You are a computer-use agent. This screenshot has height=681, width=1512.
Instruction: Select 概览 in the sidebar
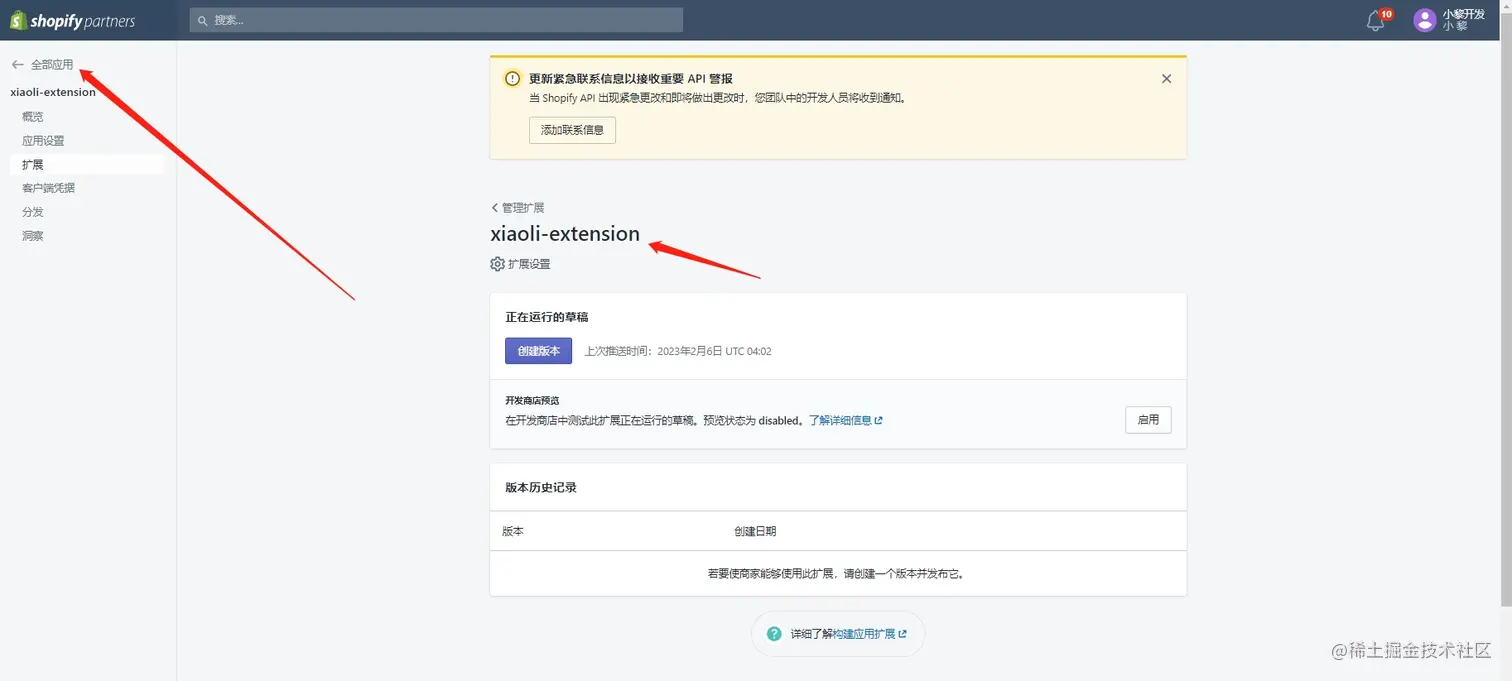32,115
